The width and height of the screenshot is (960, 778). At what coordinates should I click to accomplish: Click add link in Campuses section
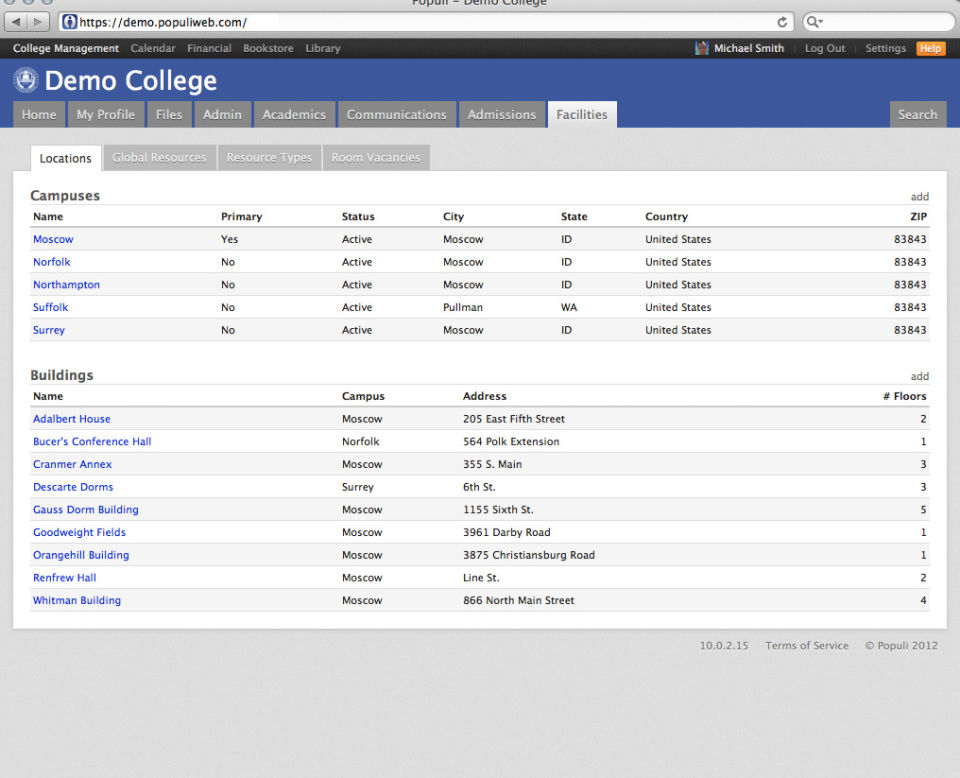click(920, 196)
